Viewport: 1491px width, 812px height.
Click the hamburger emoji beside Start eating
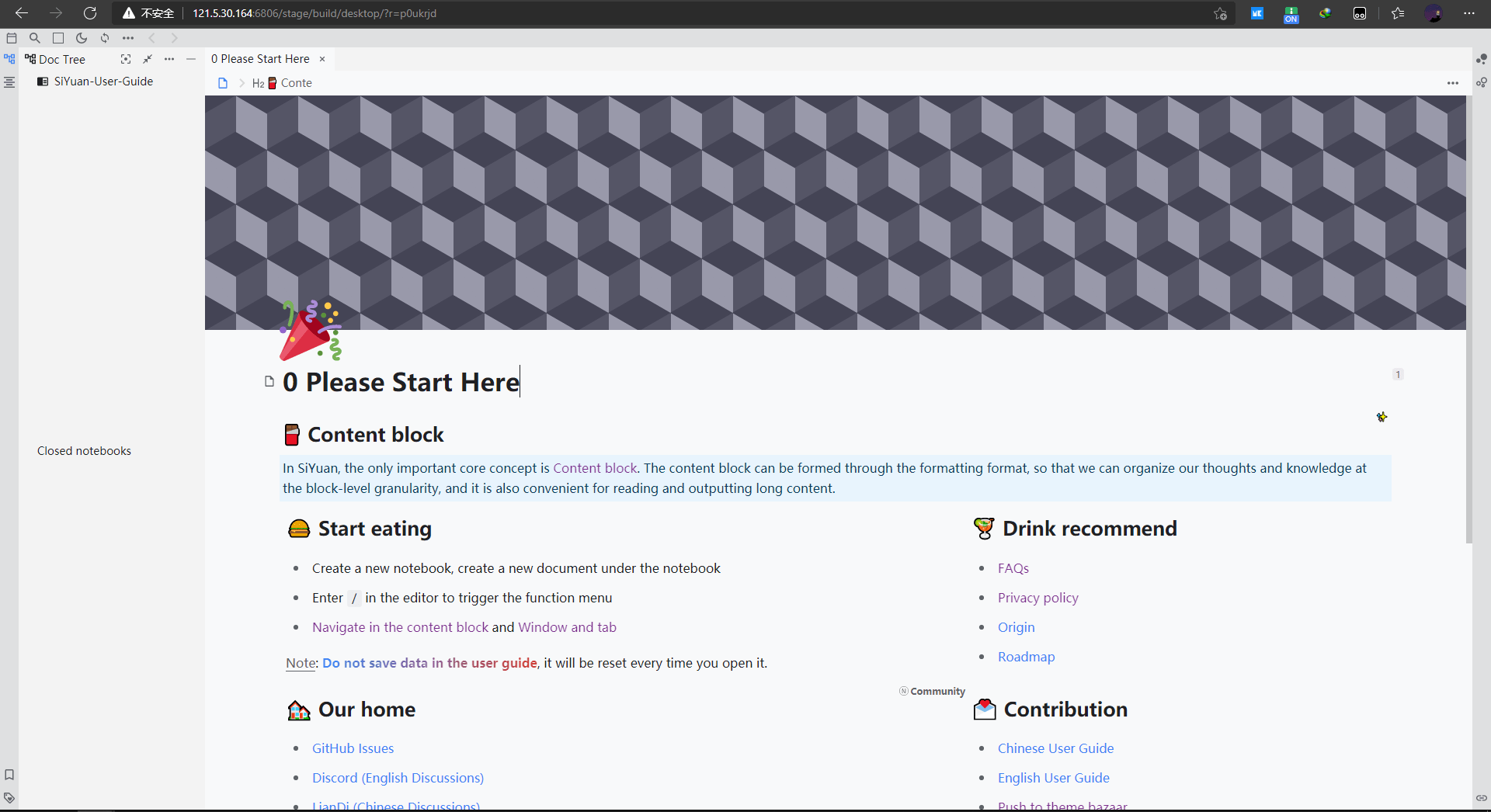tap(299, 529)
